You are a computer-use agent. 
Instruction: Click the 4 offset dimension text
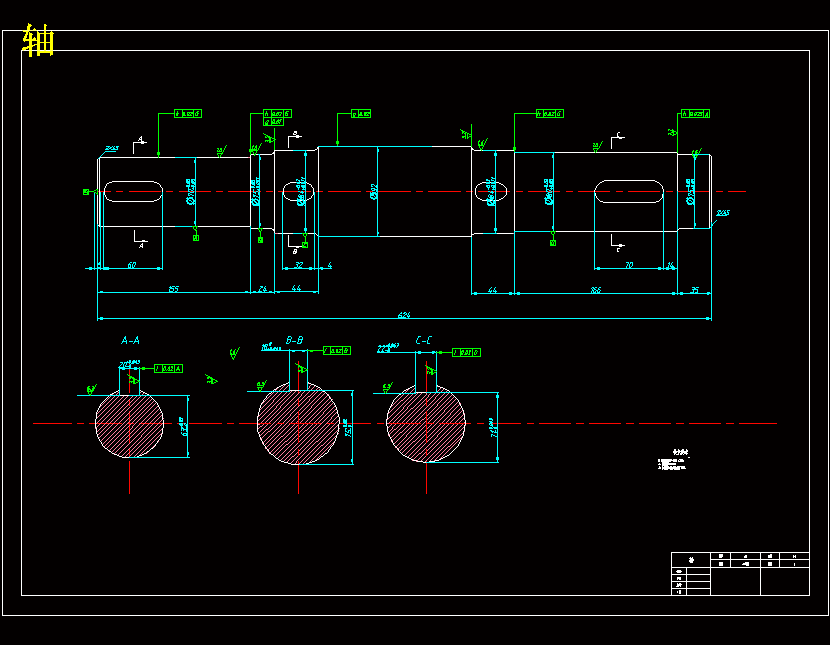330,265
